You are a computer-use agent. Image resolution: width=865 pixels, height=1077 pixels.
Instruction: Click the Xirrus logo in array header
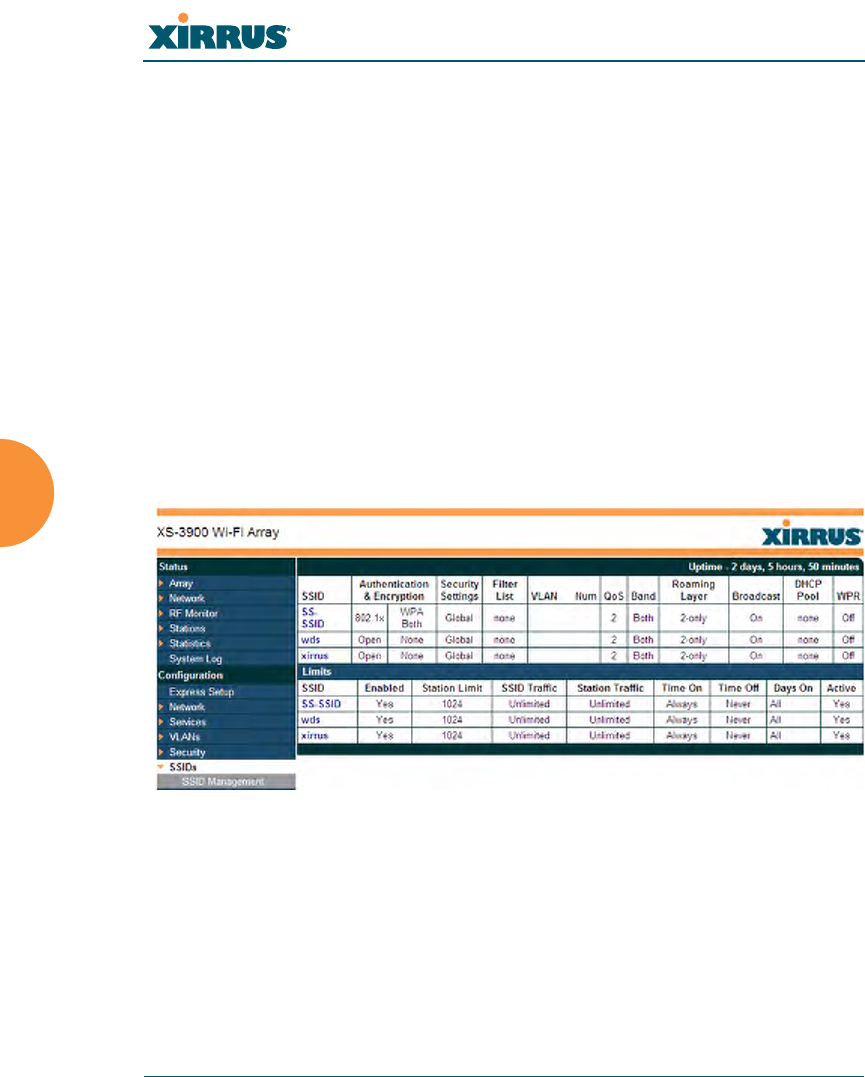(x=812, y=534)
